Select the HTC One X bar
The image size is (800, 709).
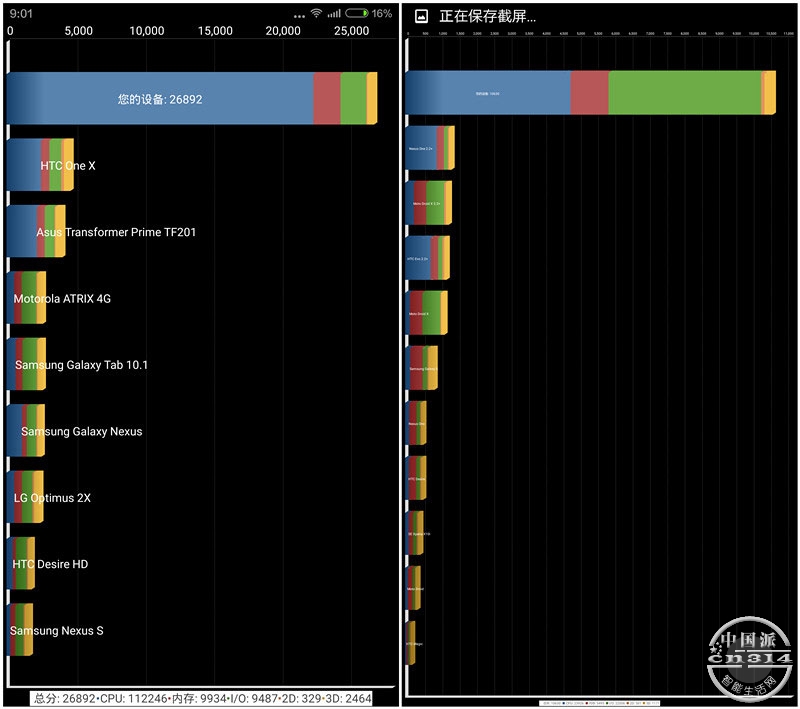pos(40,165)
